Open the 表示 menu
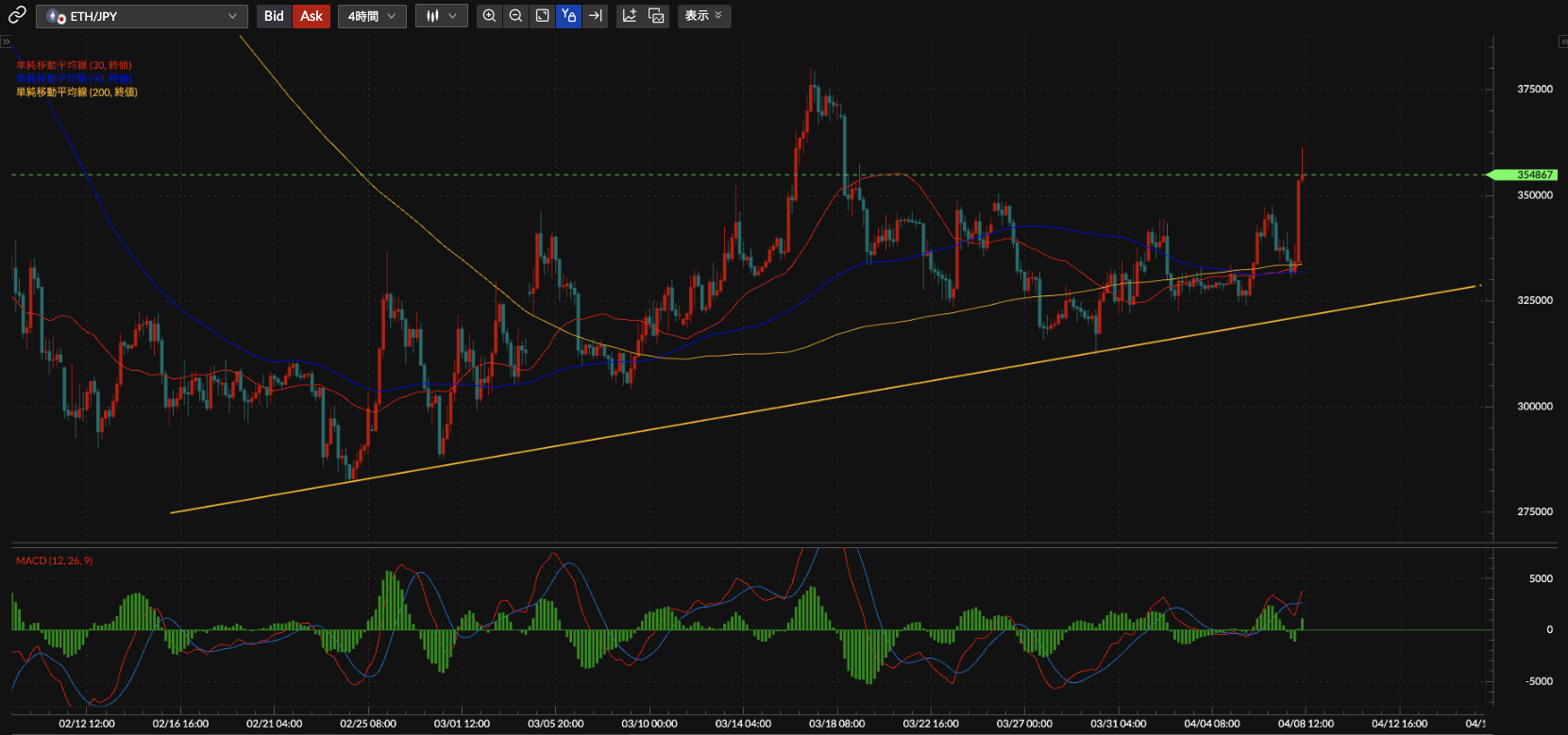The image size is (1568, 735). (x=703, y=16)
